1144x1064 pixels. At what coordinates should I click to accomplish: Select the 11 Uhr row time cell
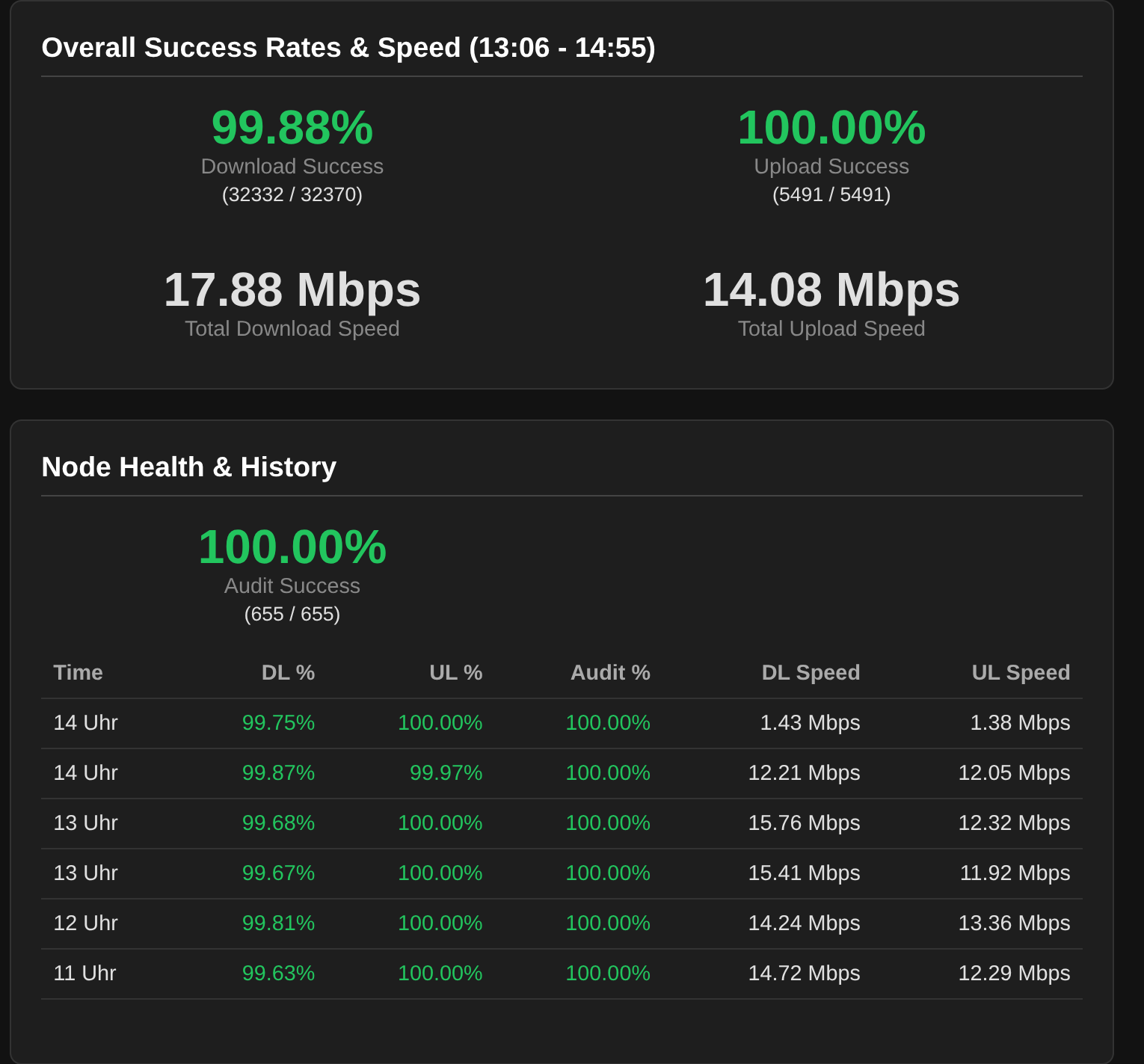coord(84,973)
